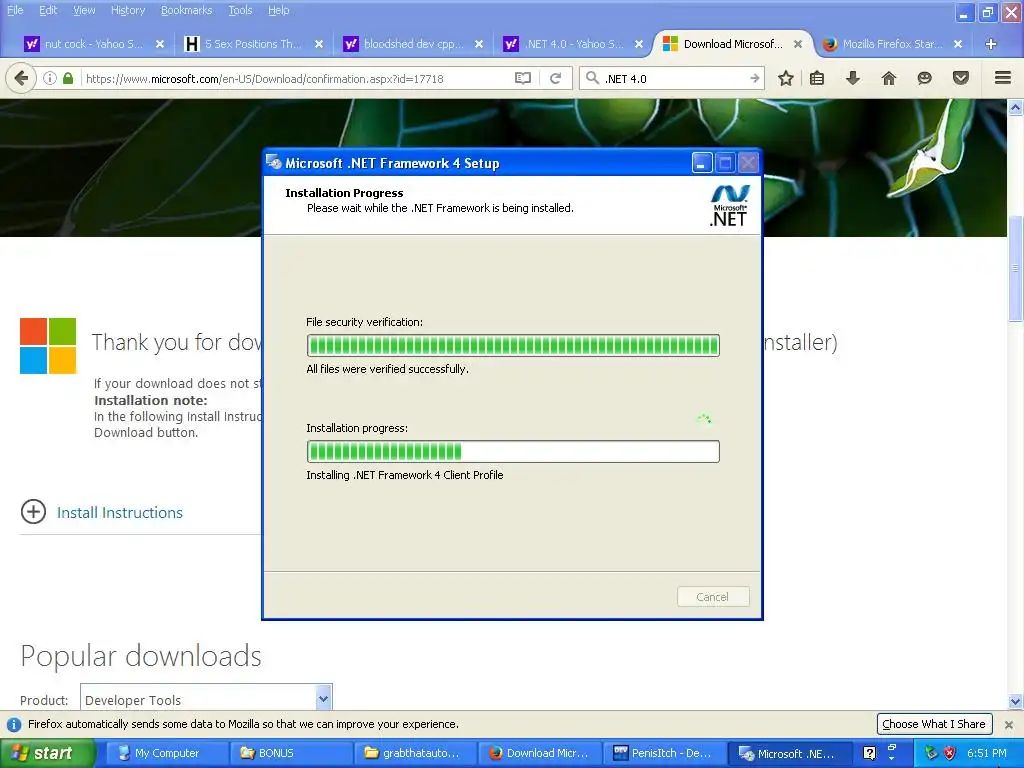1024x768 pixels.
Task: Click the 6:51 PM clock
Action: [x=987, y=753]
